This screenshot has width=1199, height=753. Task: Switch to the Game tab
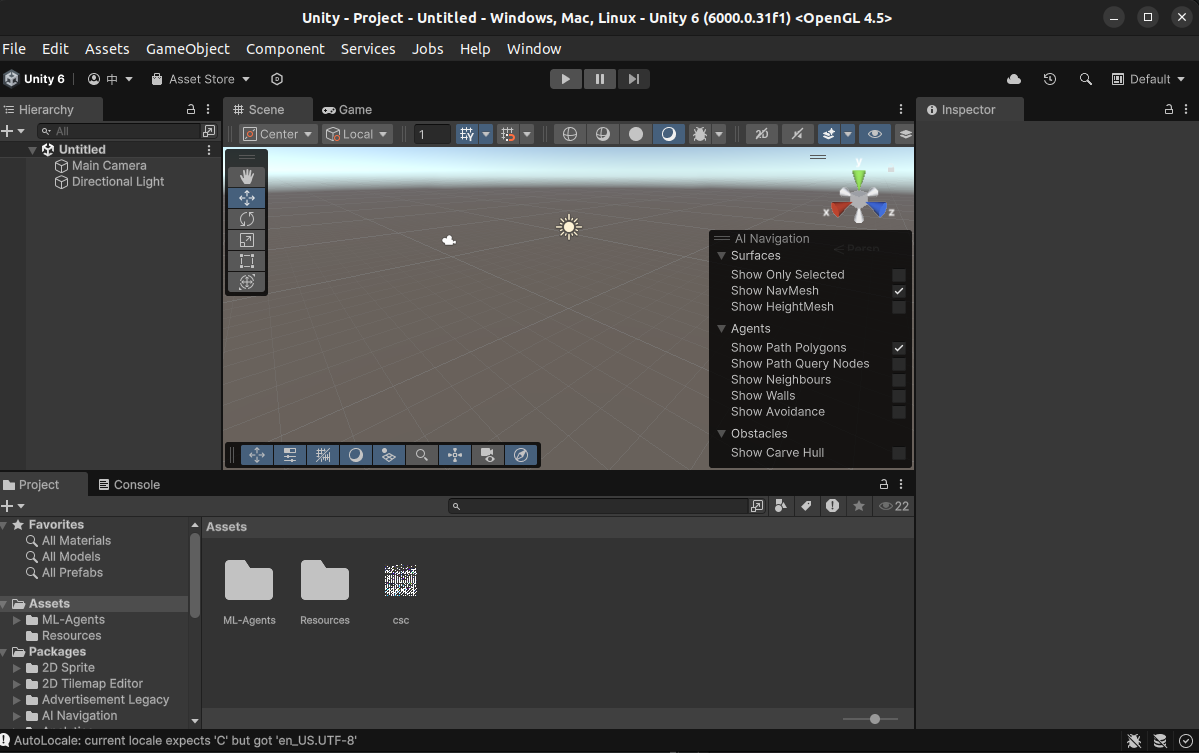[346, 109]
